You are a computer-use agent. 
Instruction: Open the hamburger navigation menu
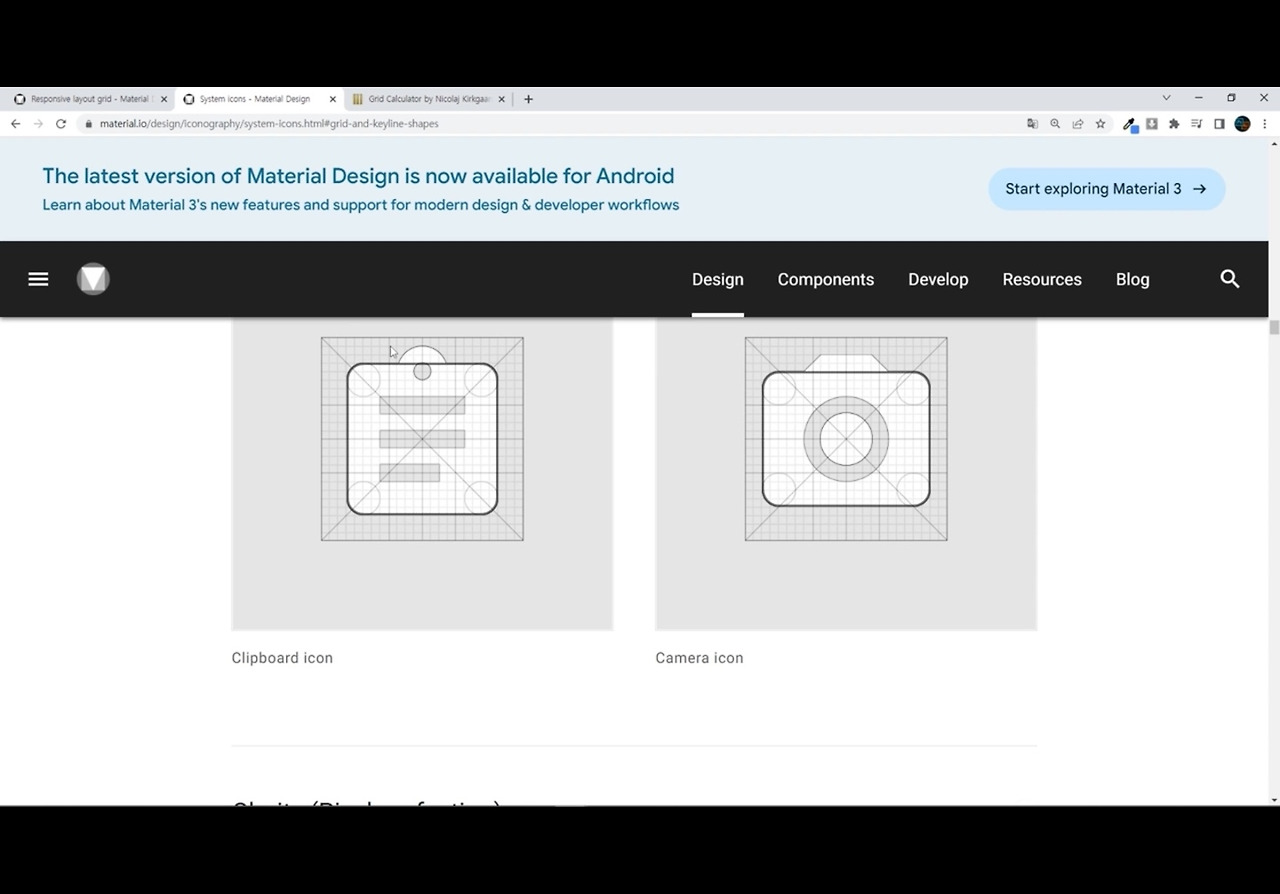(38, 279)
